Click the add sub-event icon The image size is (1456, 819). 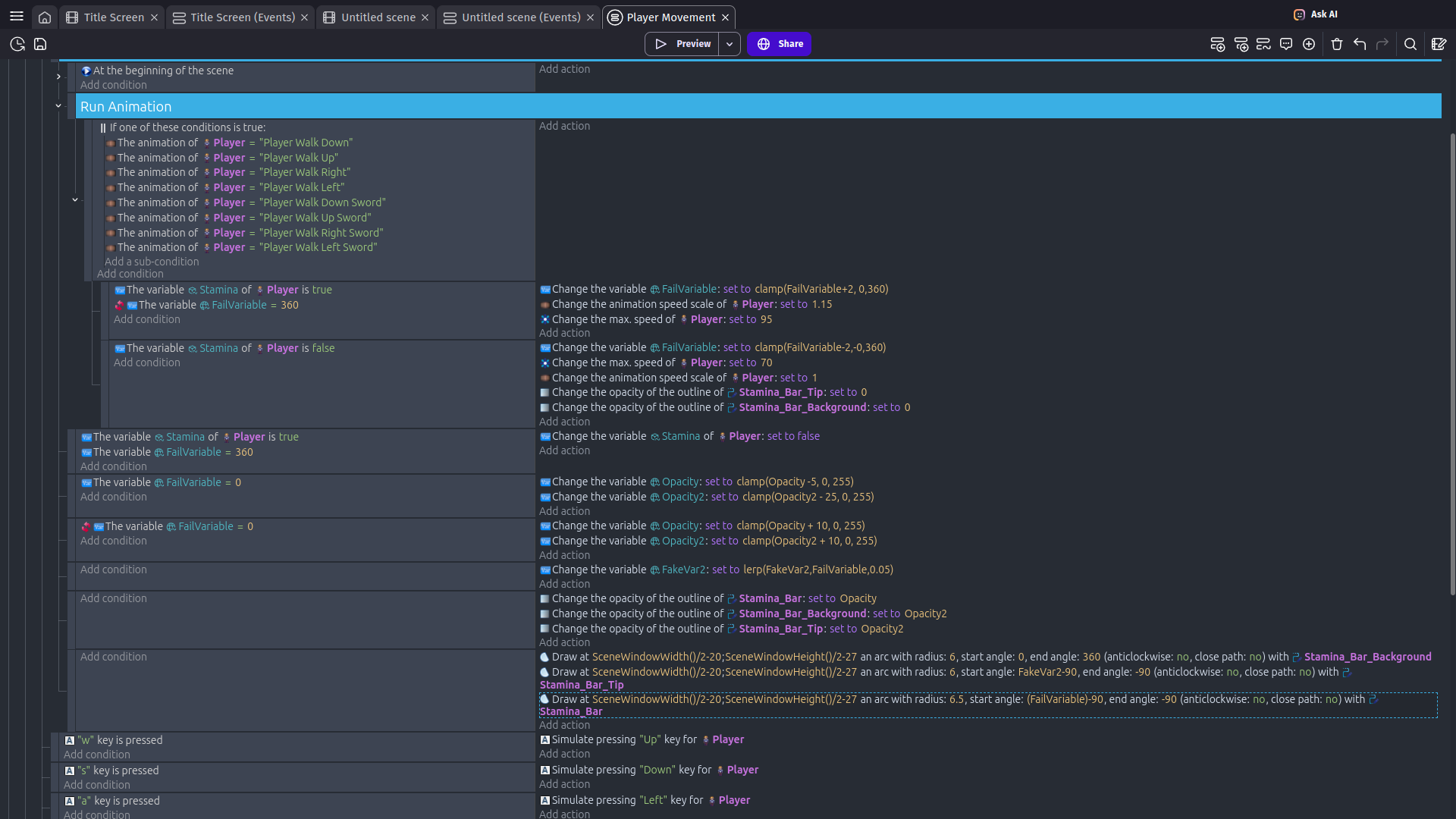(x=1241, y=44)
